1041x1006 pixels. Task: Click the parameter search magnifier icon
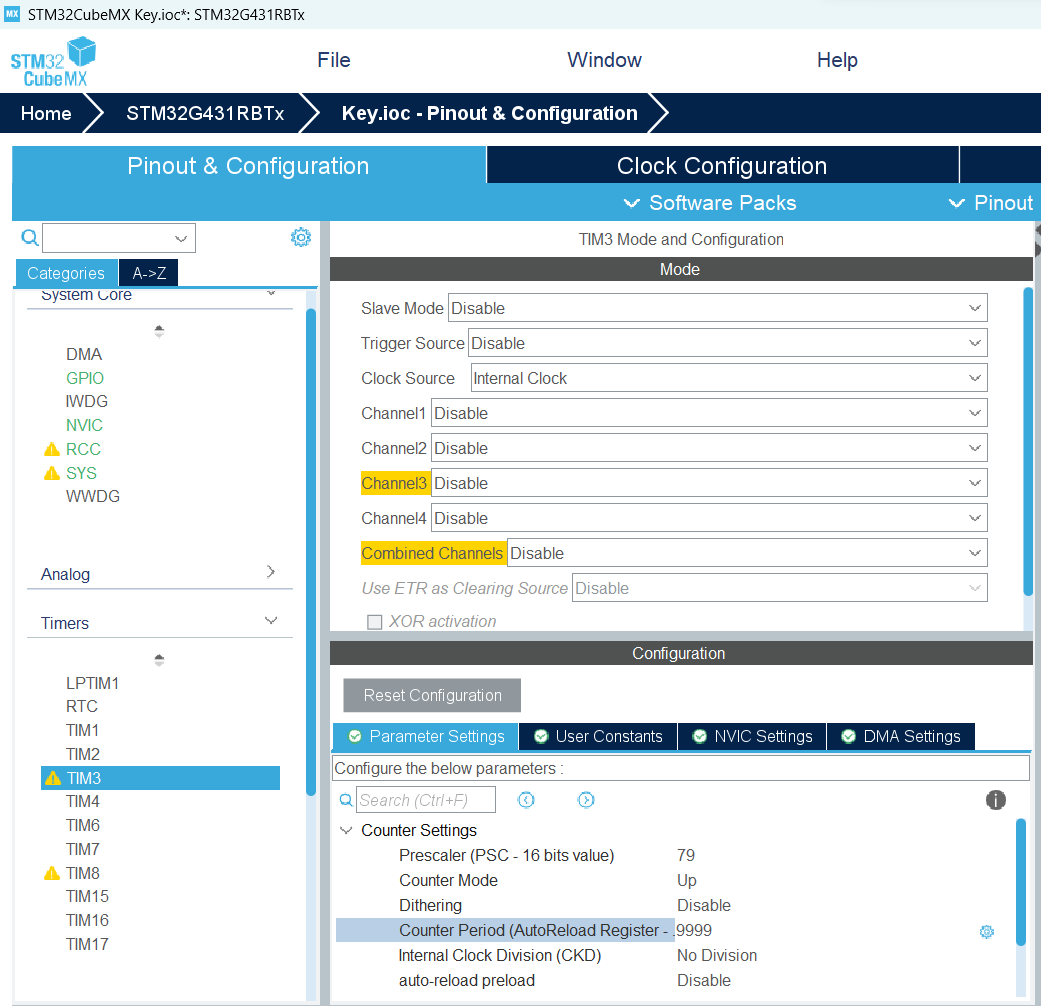point(346,799)
